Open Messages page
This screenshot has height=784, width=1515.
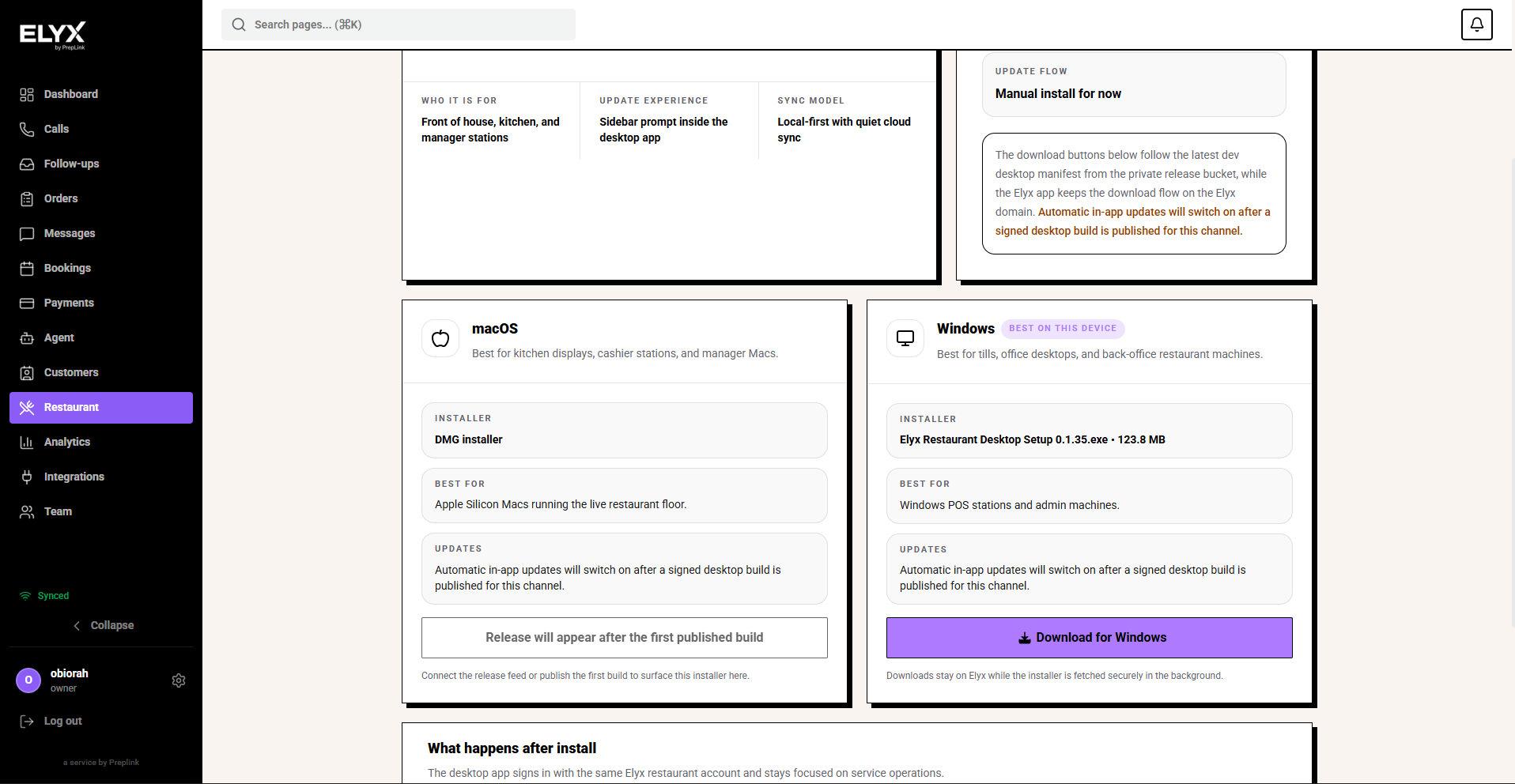[101, 234]
